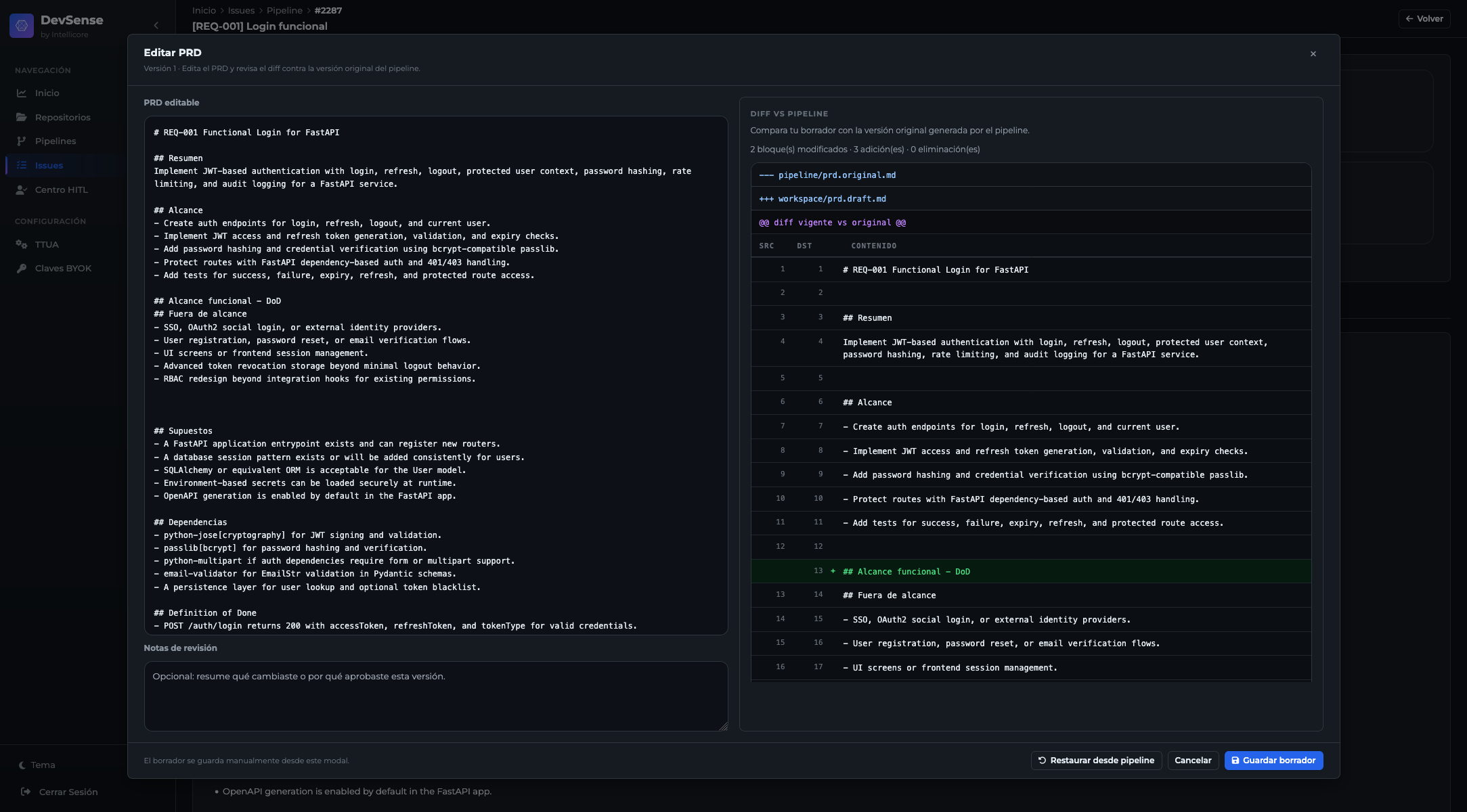
Task: Collapse sidebar with chevron arrow
Action: point(156,26)
